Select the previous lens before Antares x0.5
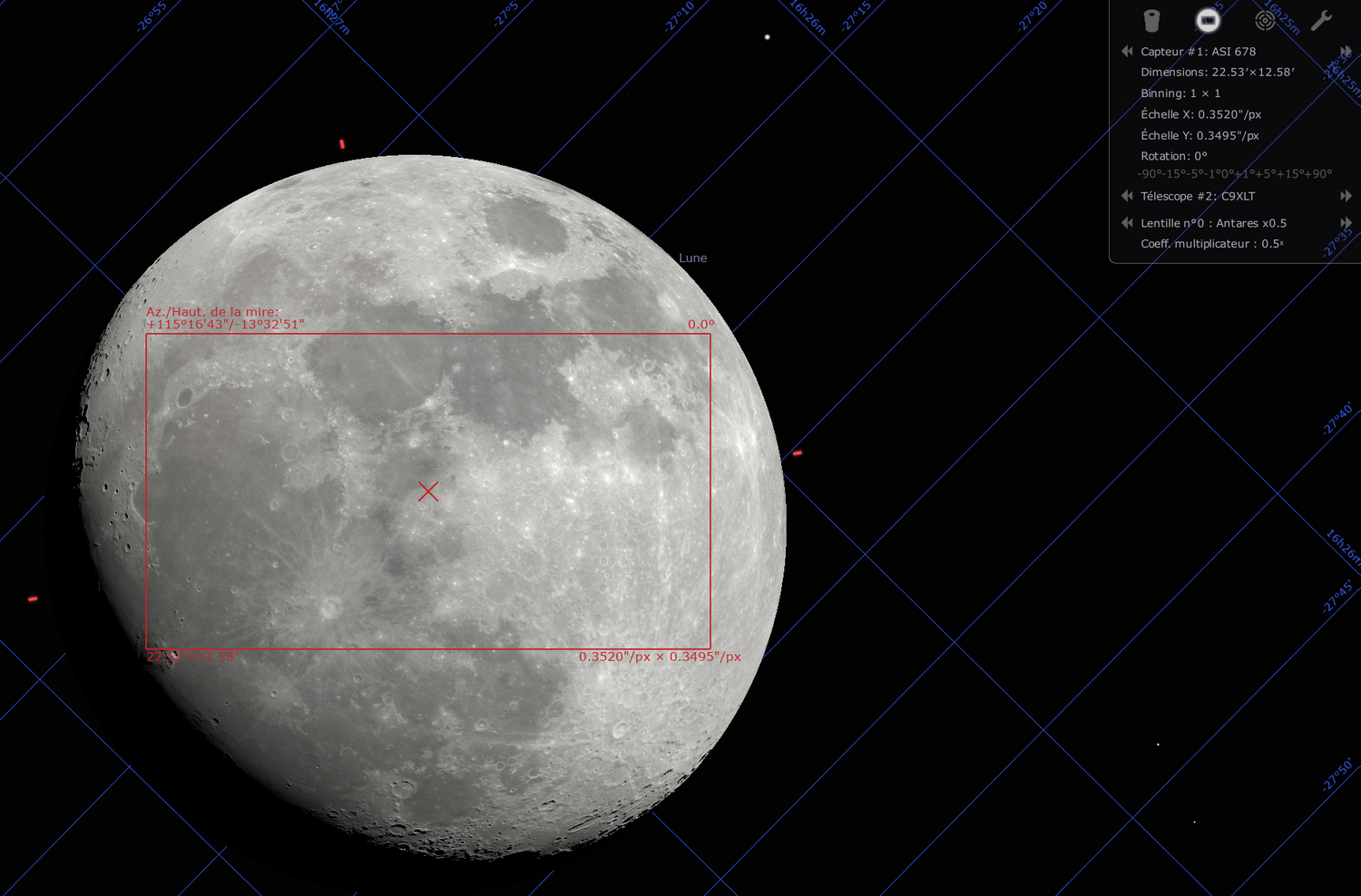The width and height of the screenshot is (1361, 896). [1127, 223]
